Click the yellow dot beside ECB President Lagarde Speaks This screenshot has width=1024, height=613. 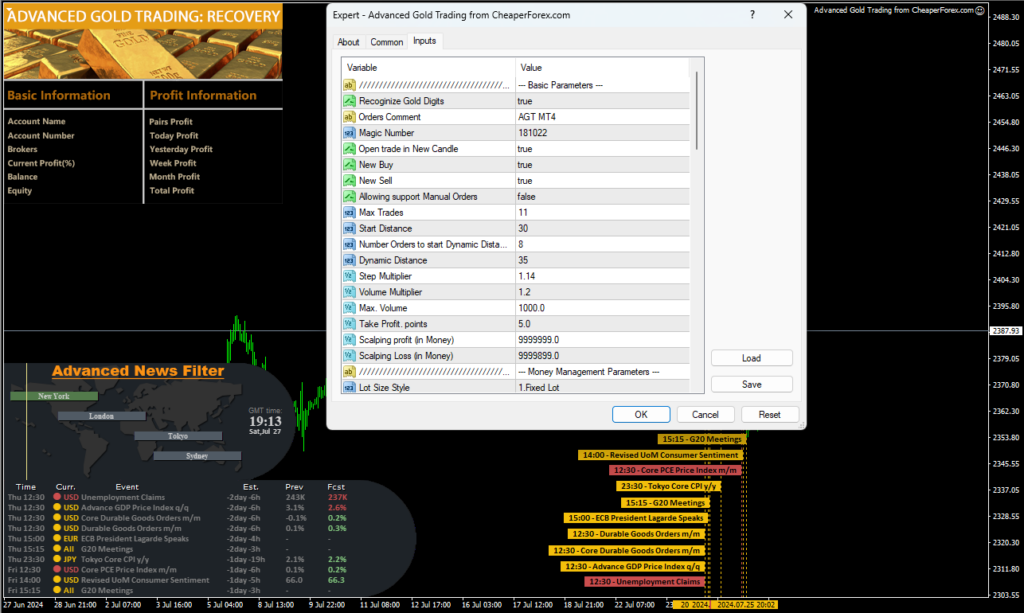point(57,538)
